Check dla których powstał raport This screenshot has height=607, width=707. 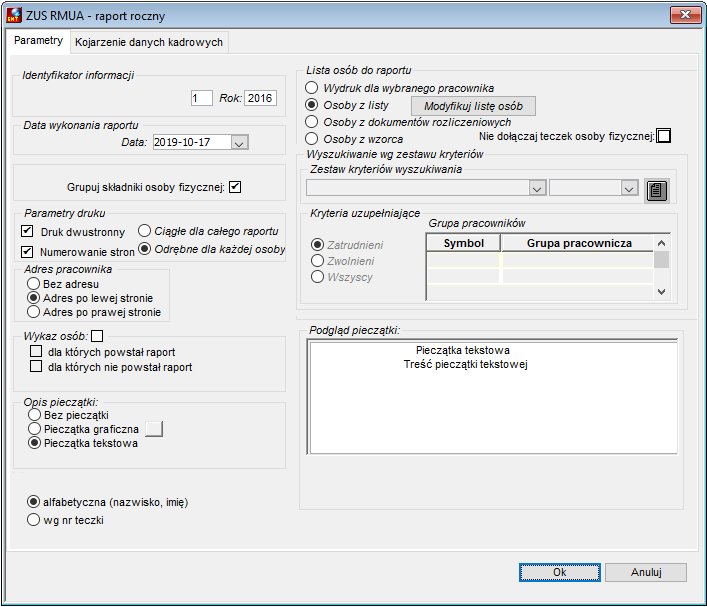point(36,351)
